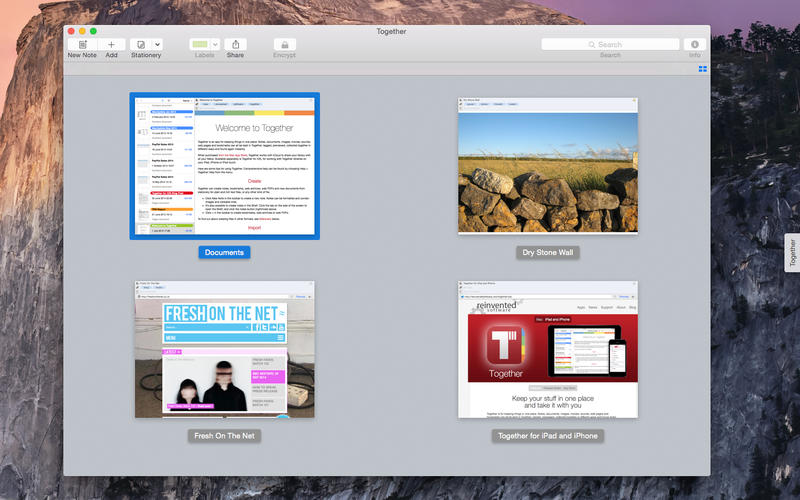Click the Add plus icon
Screen dimensions: 800x500
click(x=111, y=44)
